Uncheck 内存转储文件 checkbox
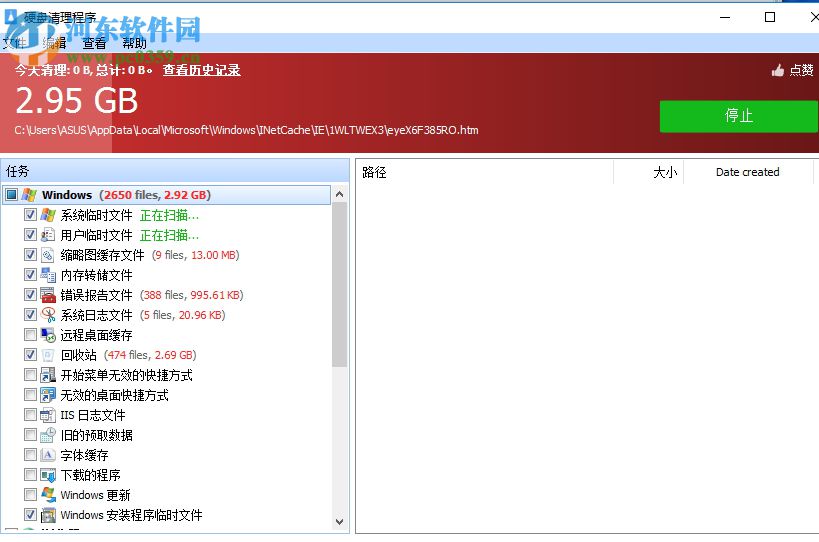Image resolution: width=819 pixels, height=542 pixels. point(30,275)
